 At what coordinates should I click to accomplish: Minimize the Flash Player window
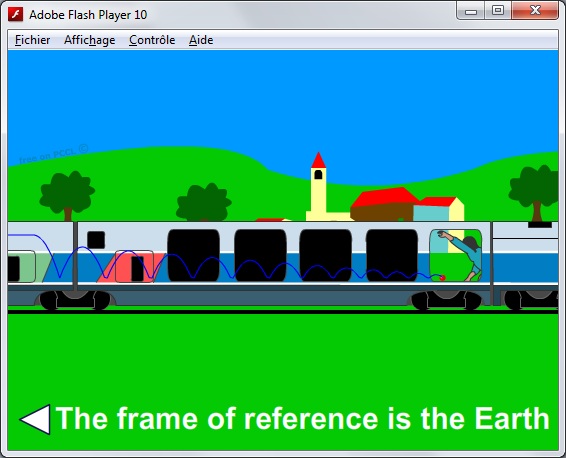pos(471,11)
